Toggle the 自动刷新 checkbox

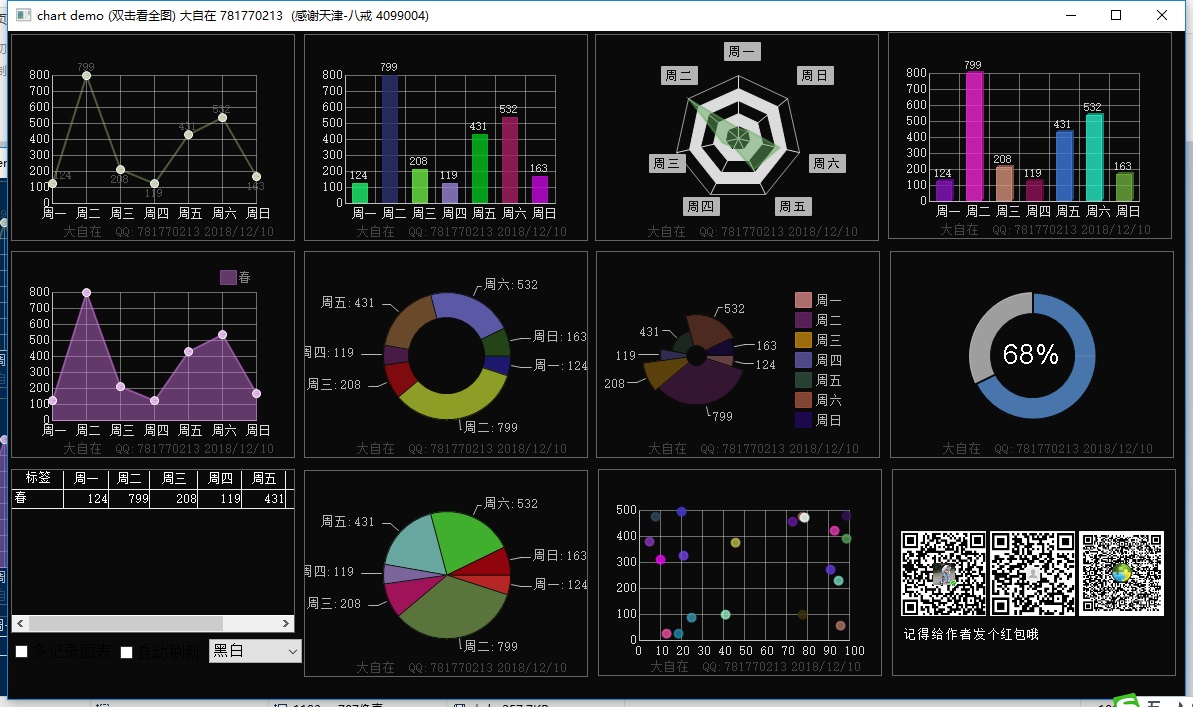click(127, 652)
